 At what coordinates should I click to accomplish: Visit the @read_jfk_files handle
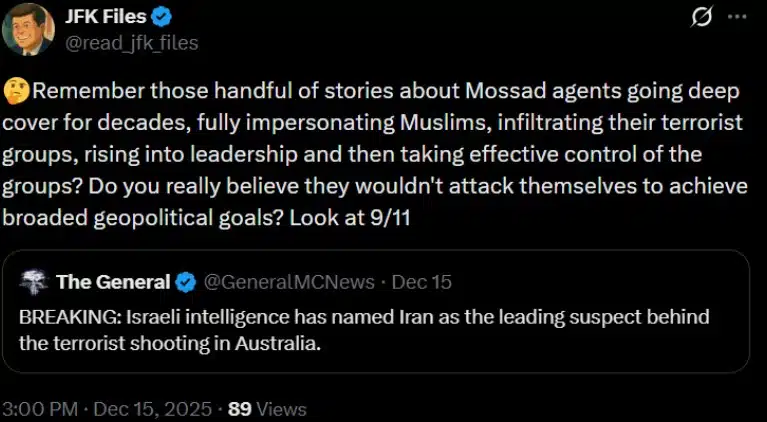click(x=131, y=42)
